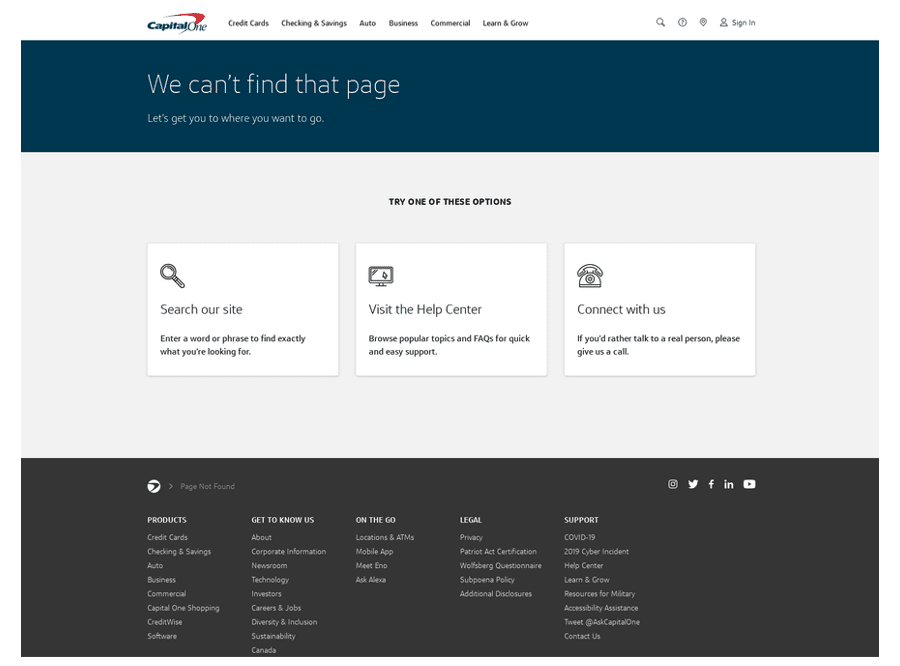The height and width of the screenshot is (666, 900).
Task: Select the Visit the Help Center heading
Action: click(x=425, y=309)
